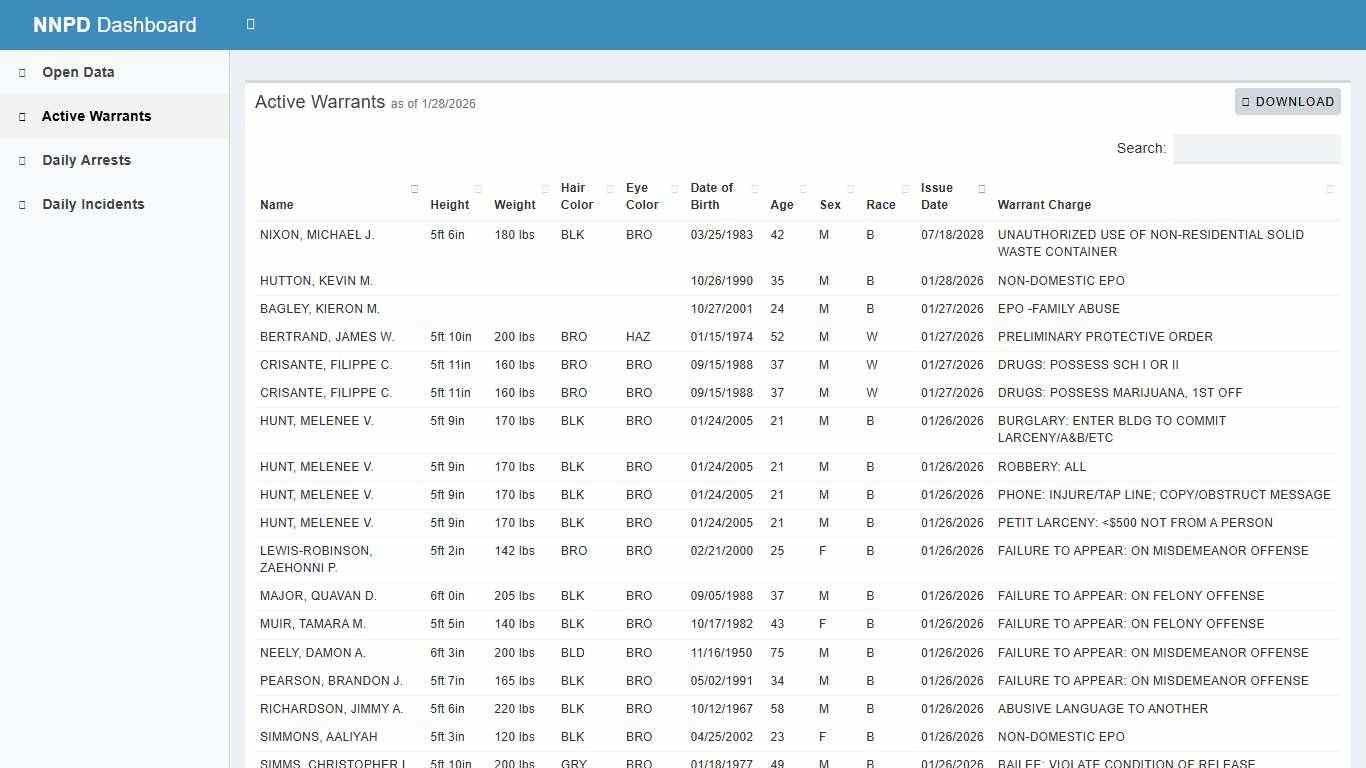Select Daily Arrests in the sidebar menu
Screen dimensions: 1366x768
point(86,160)
